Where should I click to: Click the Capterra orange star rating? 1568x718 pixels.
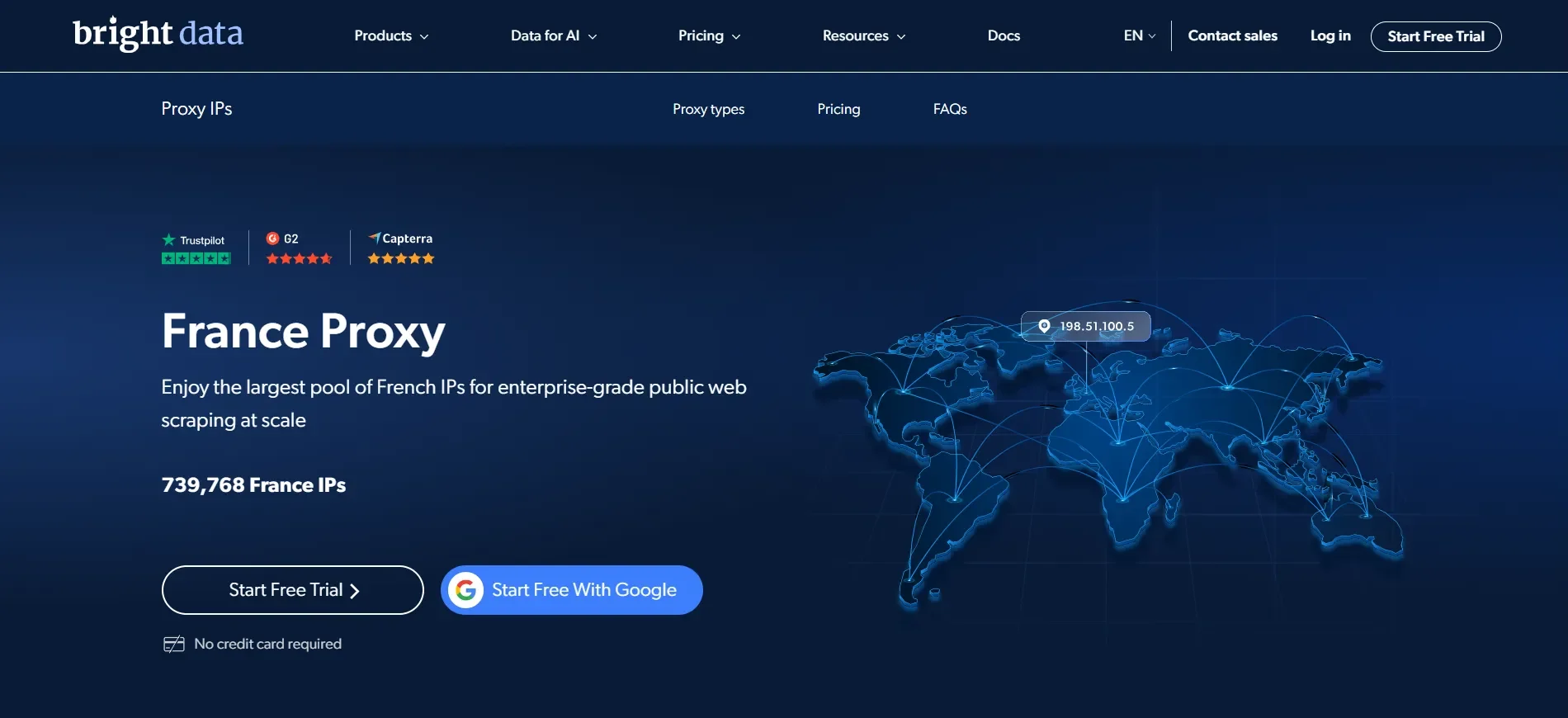click(401, 258)
